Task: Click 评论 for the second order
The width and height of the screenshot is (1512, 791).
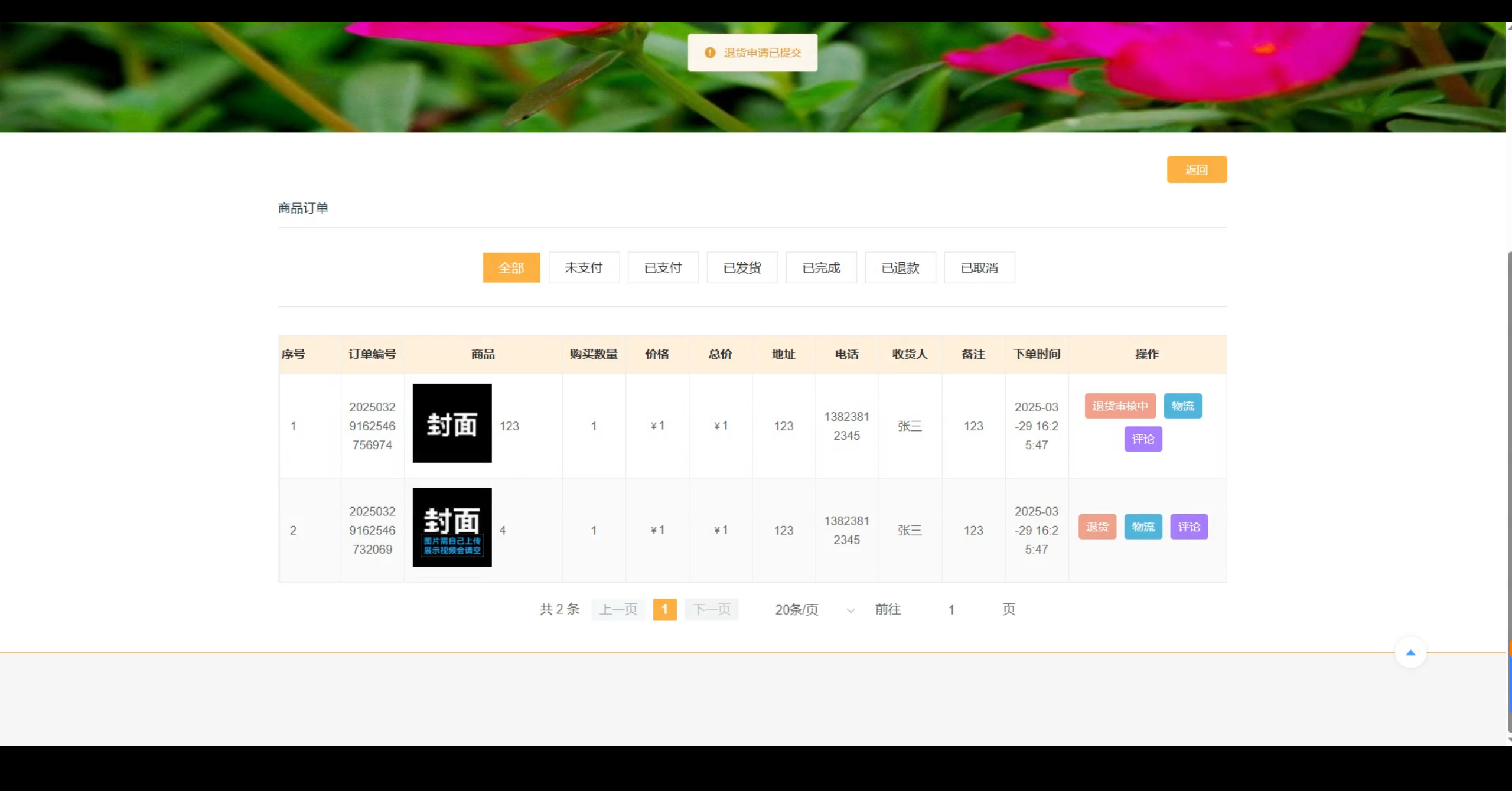Action: (1189, 527)
